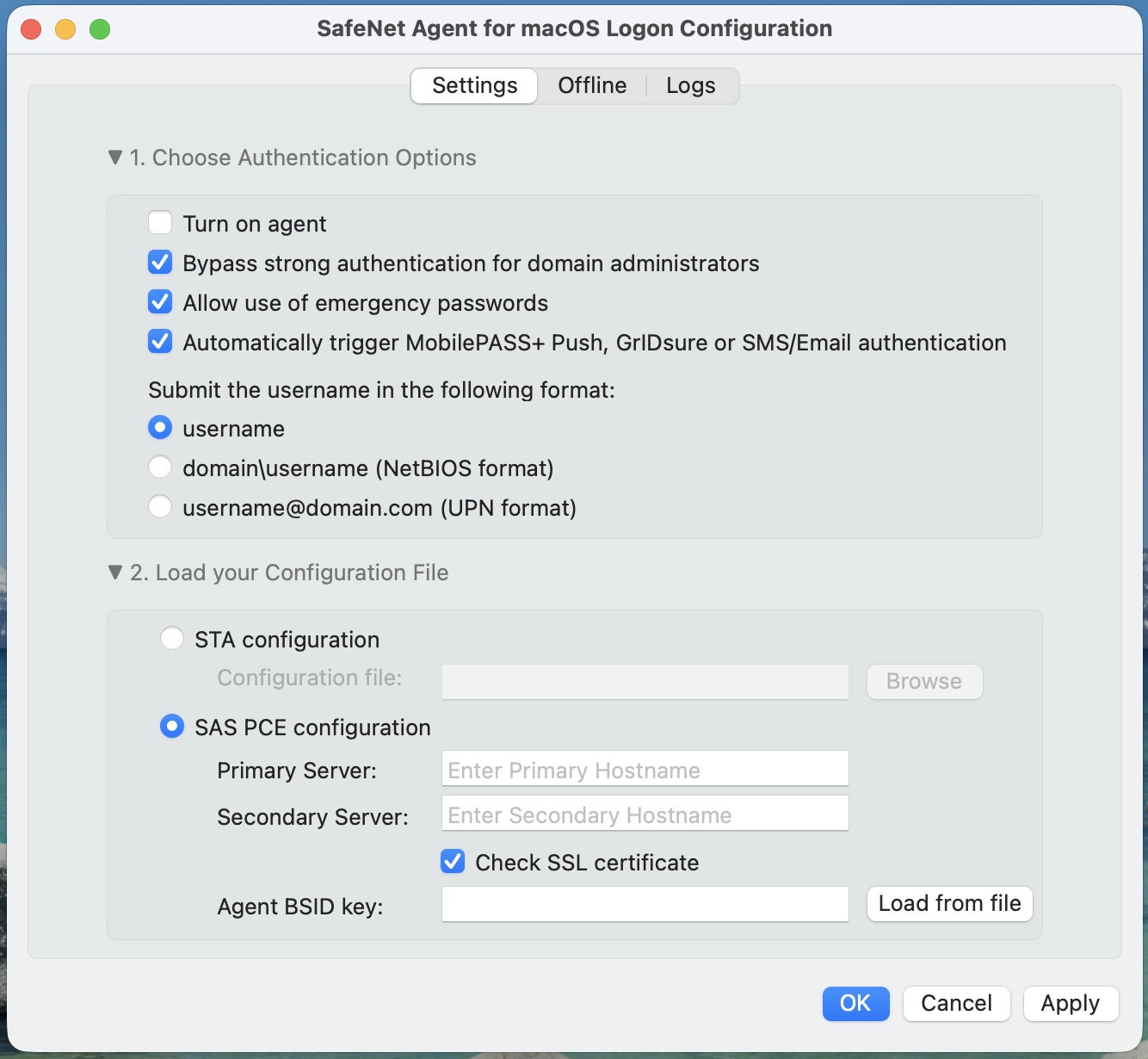1148x1059 pixels.
Task: Select the plain username format radio button
Action: click(160, 428)
